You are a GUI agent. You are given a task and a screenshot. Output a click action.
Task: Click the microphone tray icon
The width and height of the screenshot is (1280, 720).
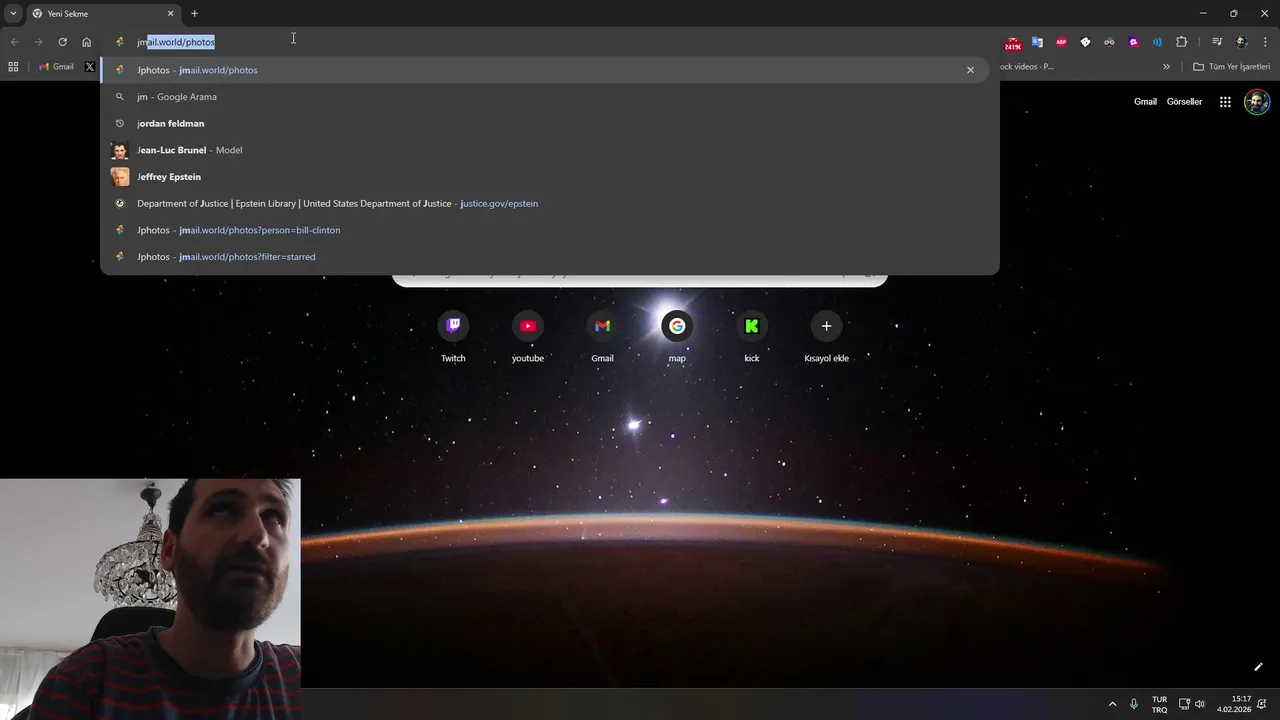coord(1134,704)
